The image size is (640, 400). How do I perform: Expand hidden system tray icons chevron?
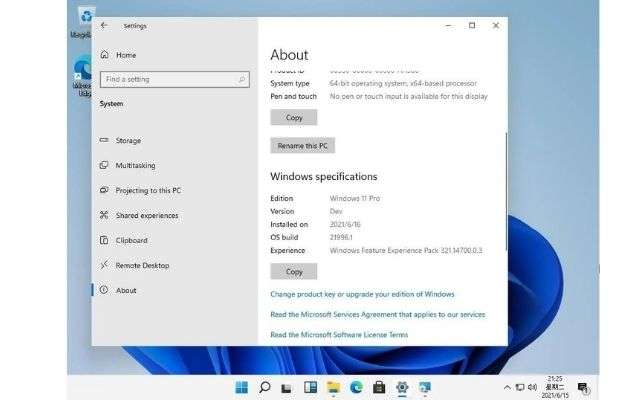[507, 387]
